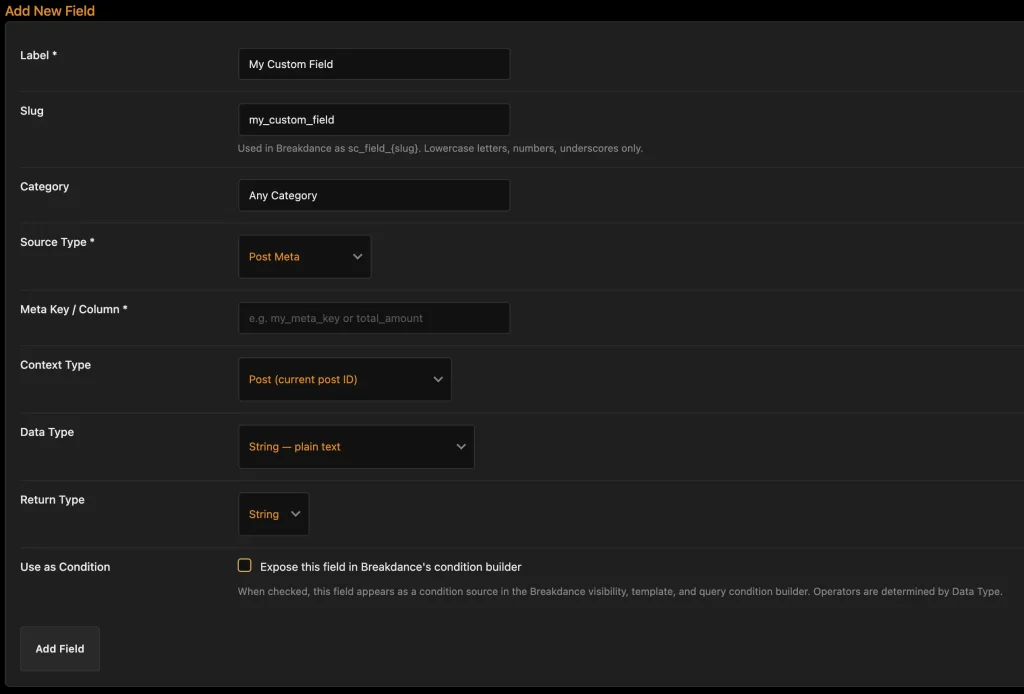The height and width of the screenshot is (694, 1024).
Task: Click the Use as Condition label
Action: [x=65, y=567]
